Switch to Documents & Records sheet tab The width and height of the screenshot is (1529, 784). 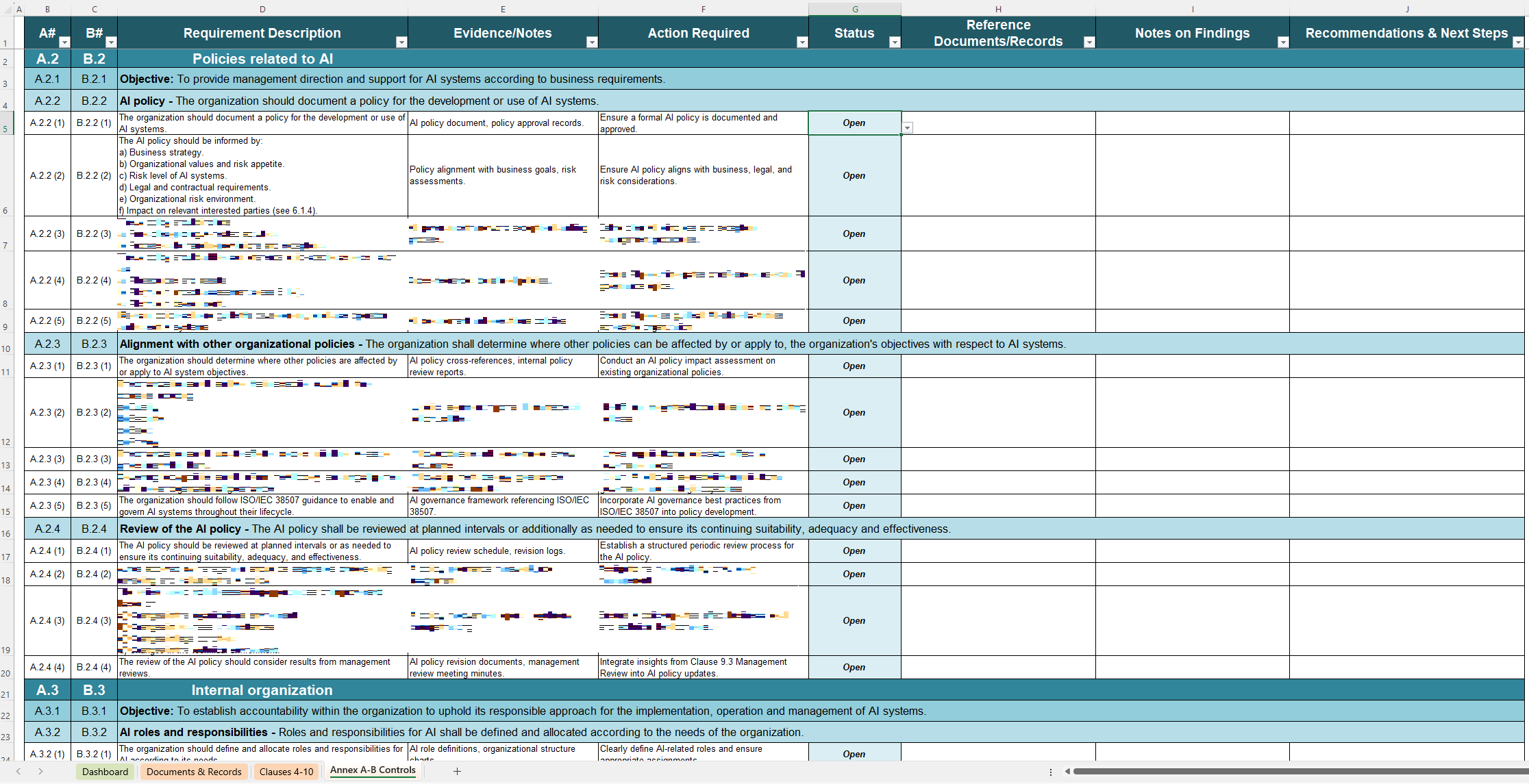pos(194,772)
